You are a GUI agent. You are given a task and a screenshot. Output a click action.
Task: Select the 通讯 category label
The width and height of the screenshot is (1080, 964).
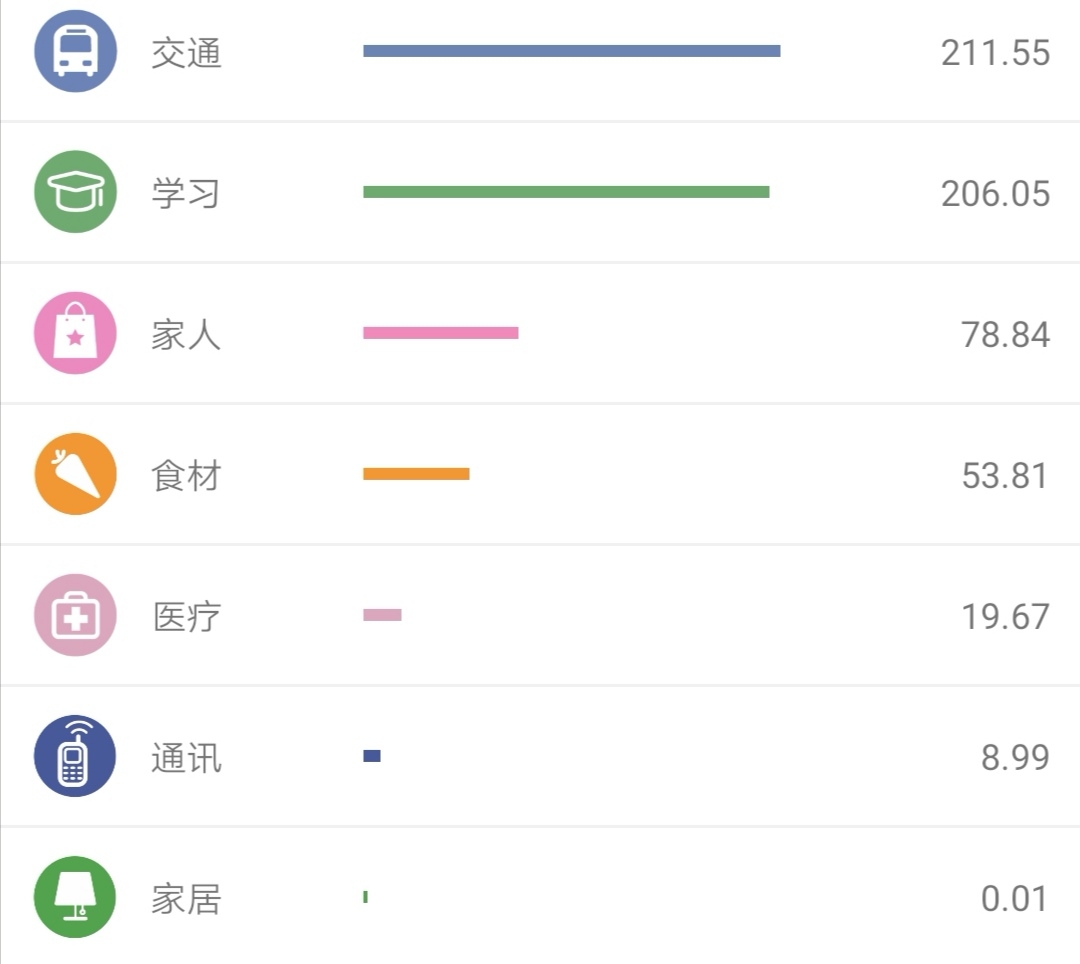tap(187, 758)
